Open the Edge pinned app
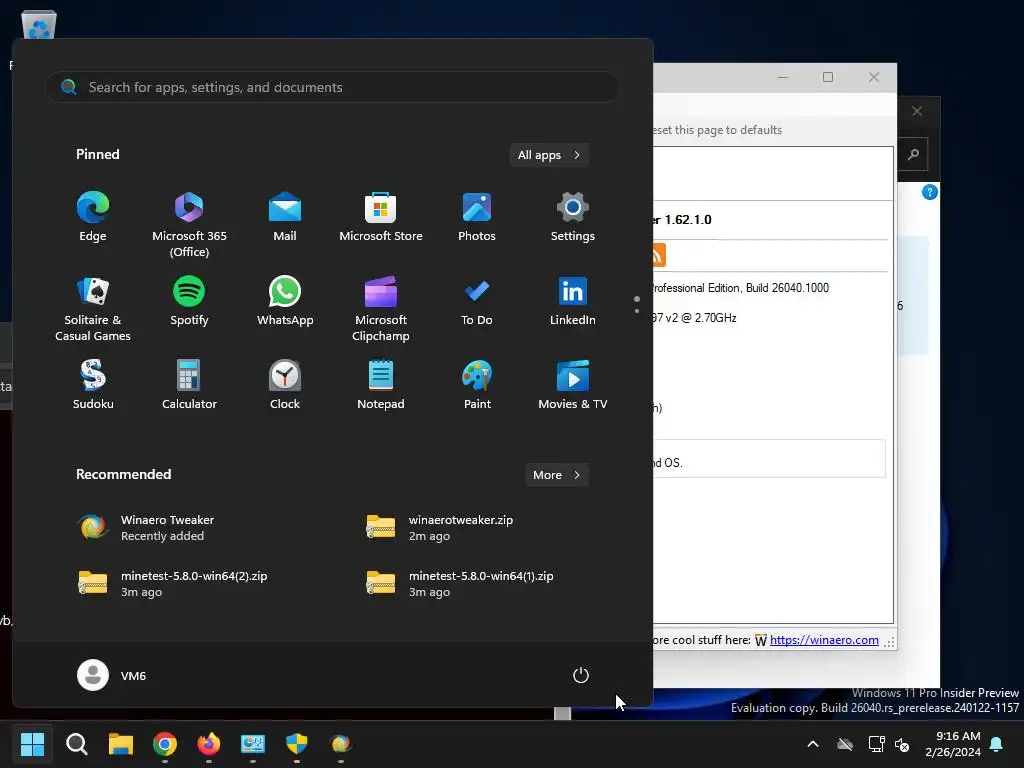1024x768 pixels. coord(93,218)
